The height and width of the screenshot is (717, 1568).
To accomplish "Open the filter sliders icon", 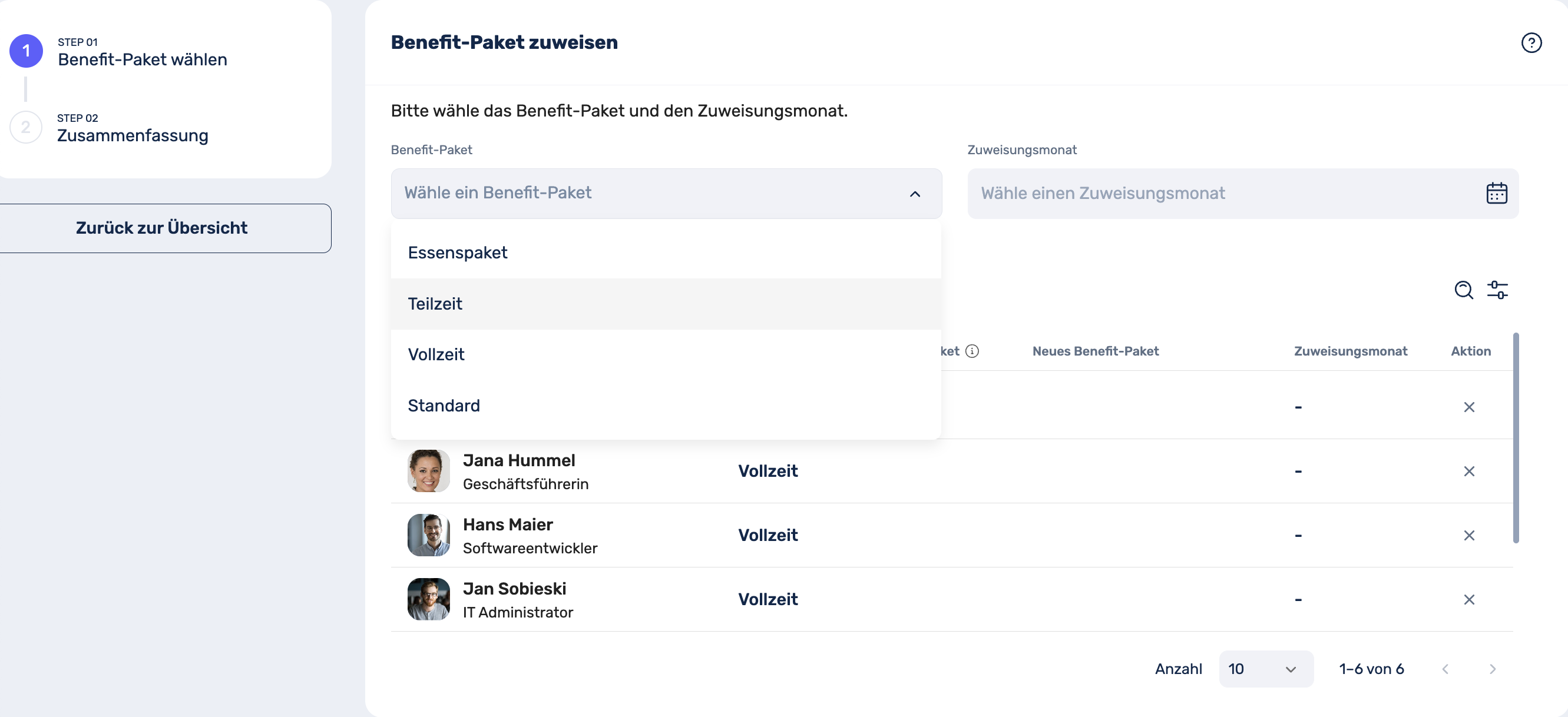I will (x=1497, y=290).
